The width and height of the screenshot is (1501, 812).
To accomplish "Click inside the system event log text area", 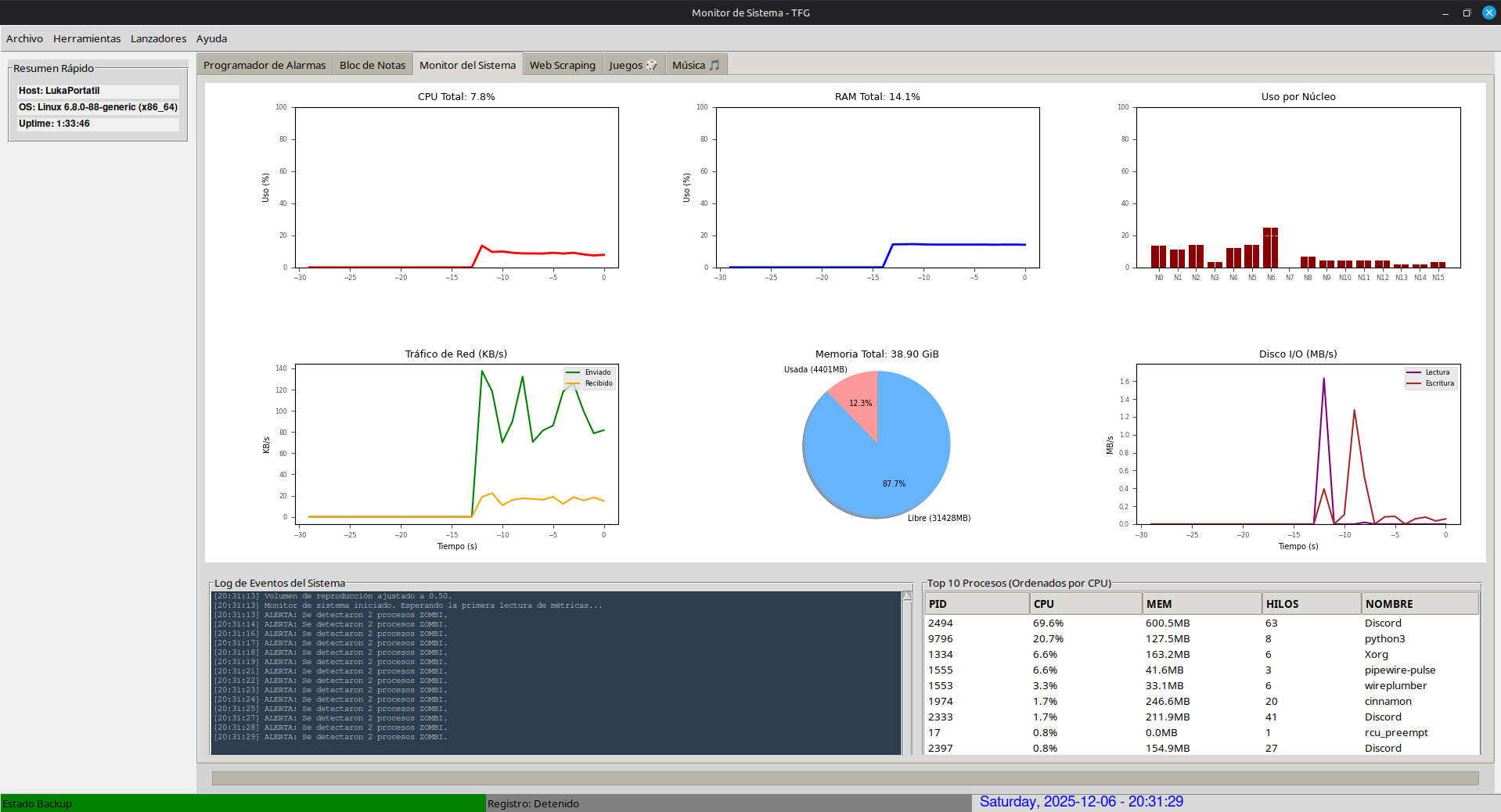I will coord(556,673).
